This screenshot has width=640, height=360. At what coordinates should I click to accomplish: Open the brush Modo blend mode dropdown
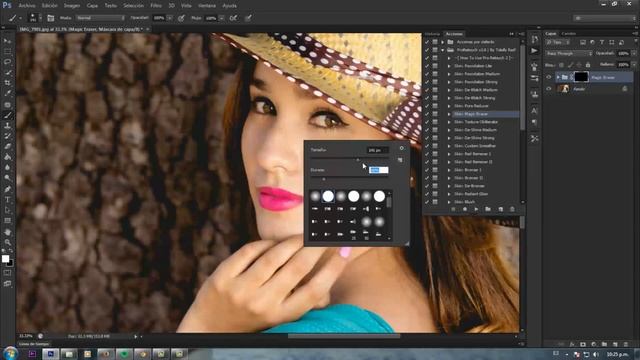(x=100, y=18)
